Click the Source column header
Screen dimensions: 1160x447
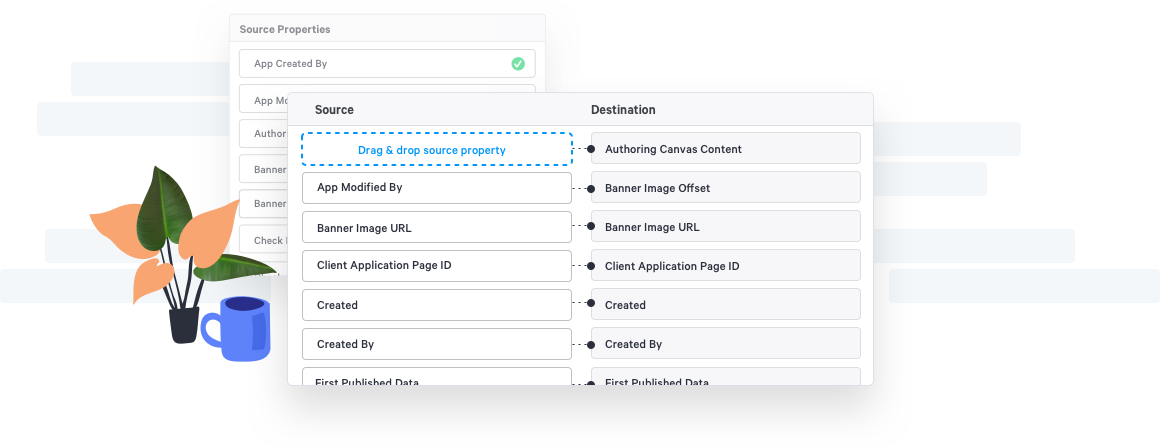pos(334,110)
